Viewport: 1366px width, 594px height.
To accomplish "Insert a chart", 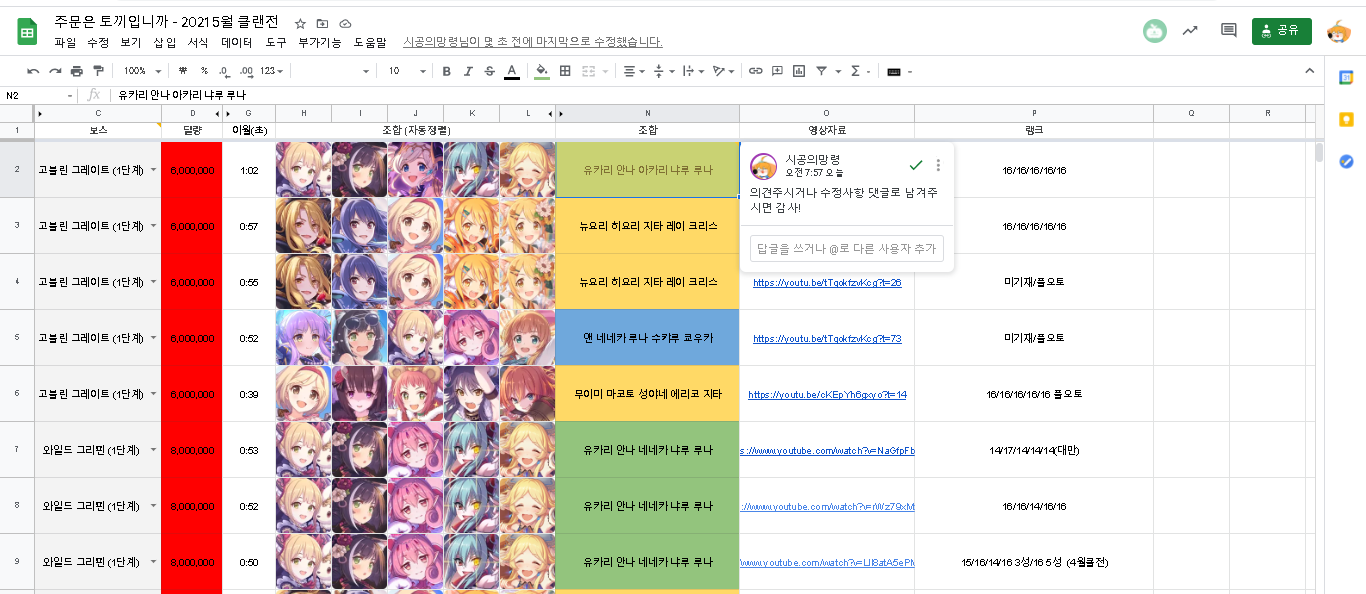I will coord(799,71).
